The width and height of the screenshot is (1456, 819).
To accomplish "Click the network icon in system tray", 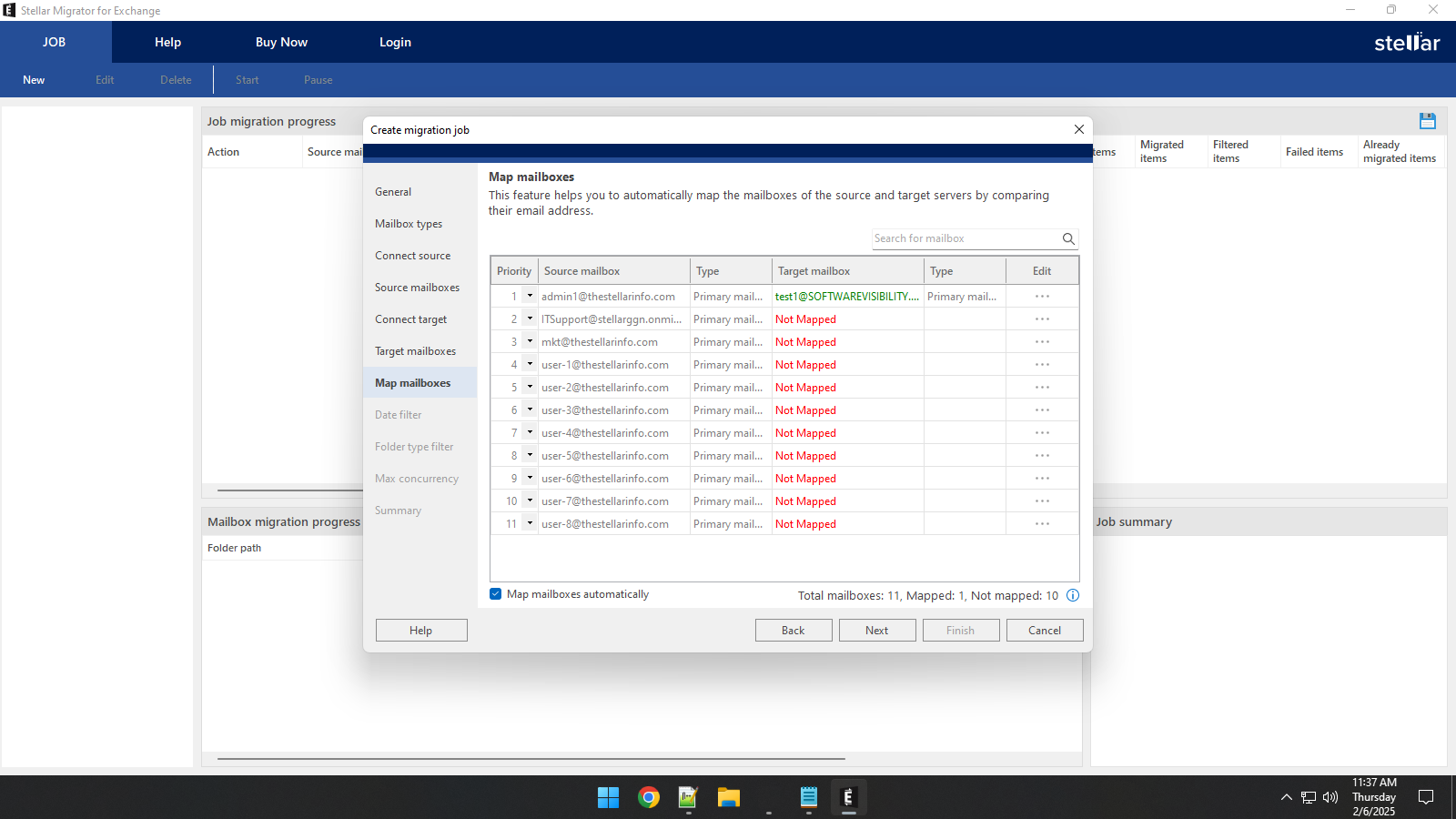I will (x=1309, y=797).
